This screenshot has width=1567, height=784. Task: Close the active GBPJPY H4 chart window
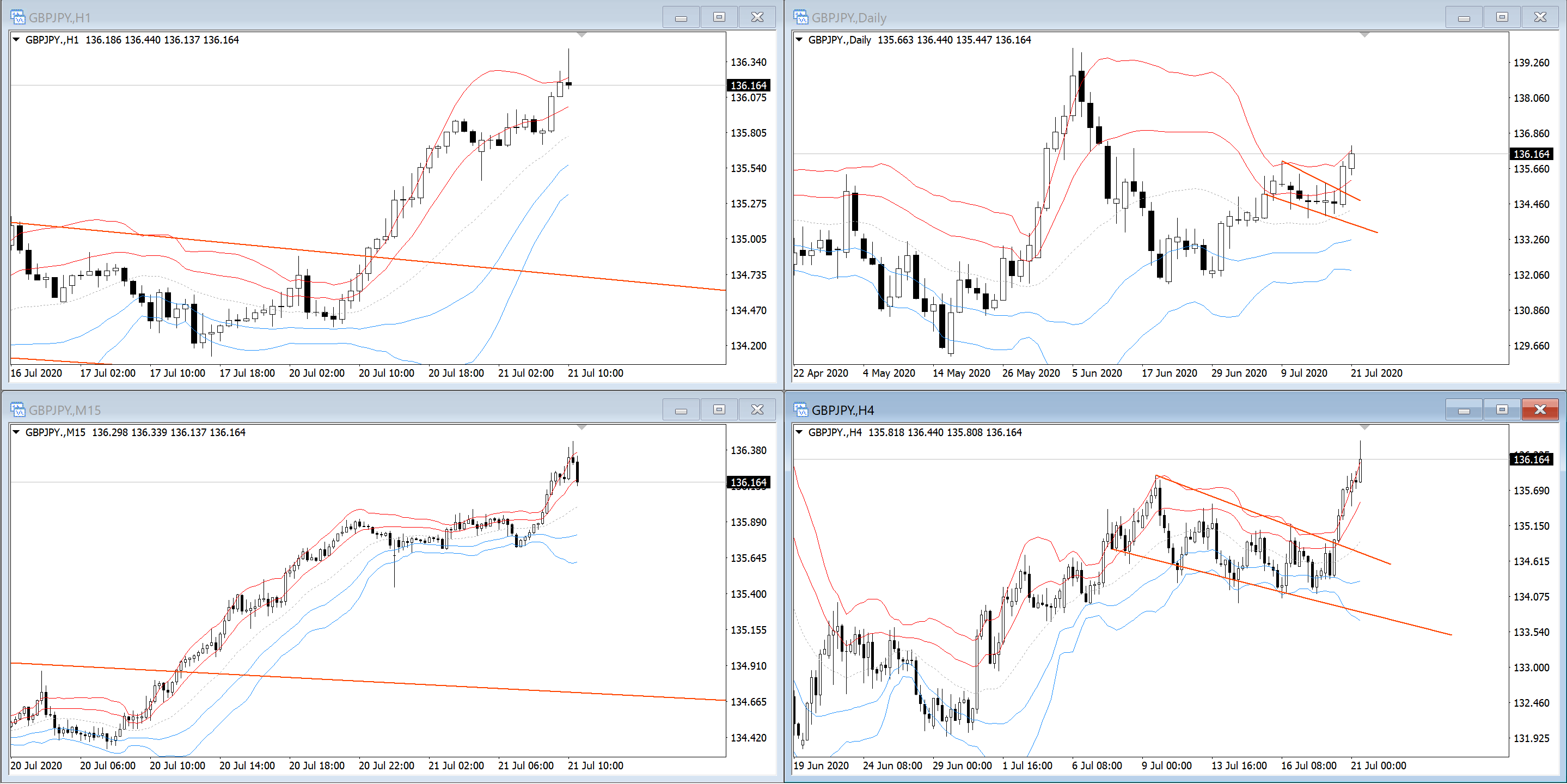point(1540,410)
